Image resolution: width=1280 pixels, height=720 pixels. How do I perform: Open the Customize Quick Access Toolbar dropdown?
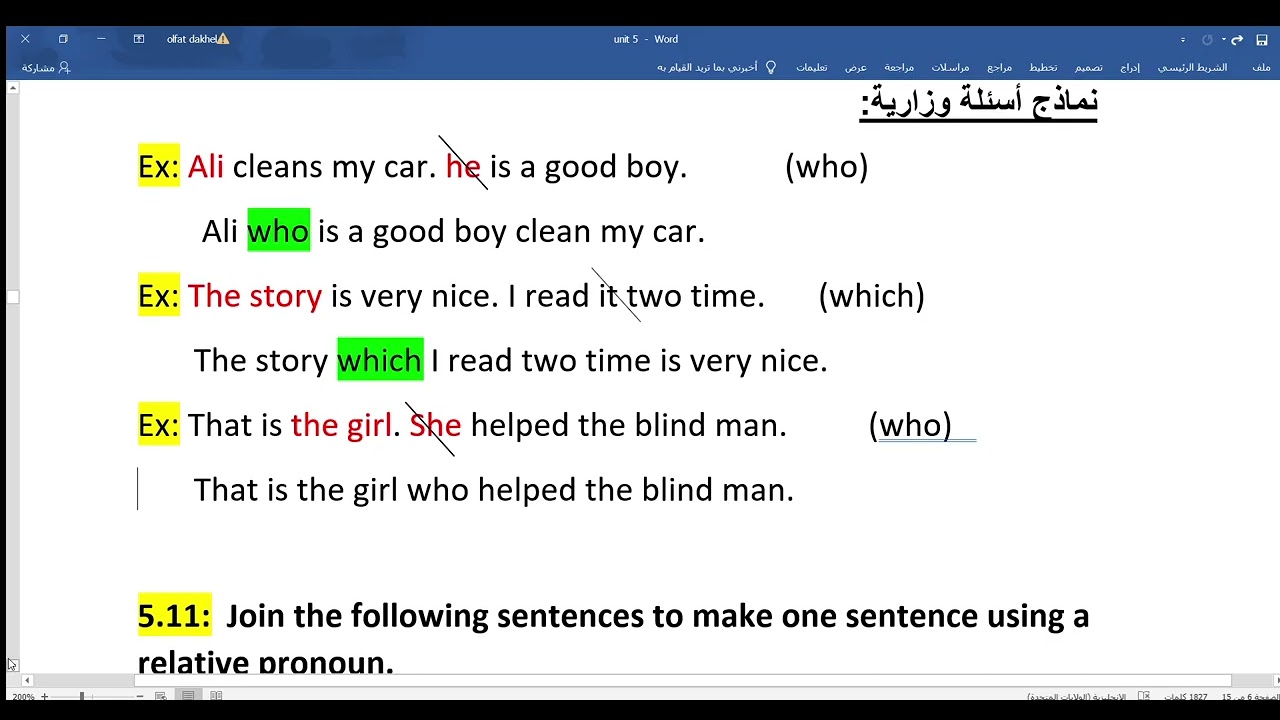(1183, 40)
